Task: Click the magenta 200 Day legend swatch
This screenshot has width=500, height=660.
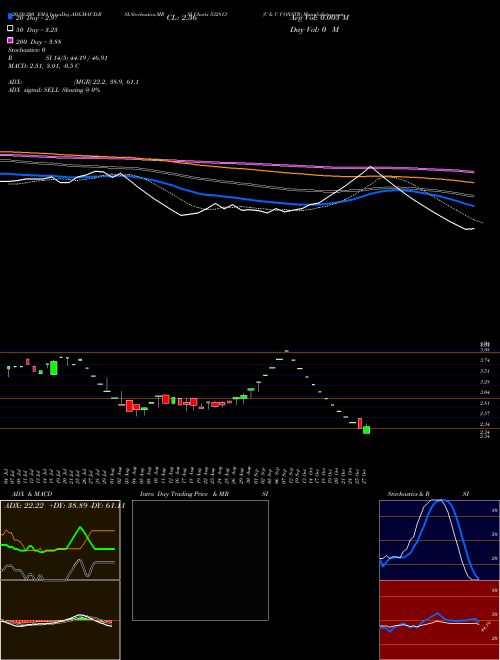Action: 10,40
